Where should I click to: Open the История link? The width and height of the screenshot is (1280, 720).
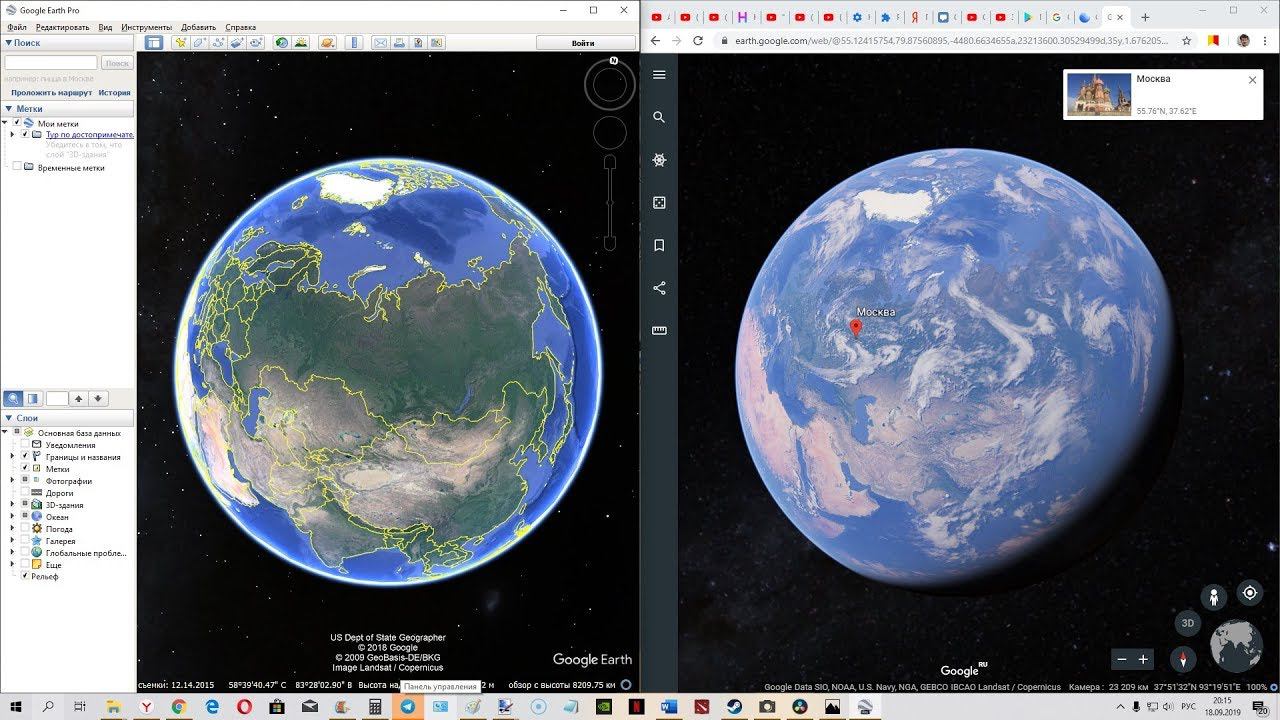(x=114, y=92)
